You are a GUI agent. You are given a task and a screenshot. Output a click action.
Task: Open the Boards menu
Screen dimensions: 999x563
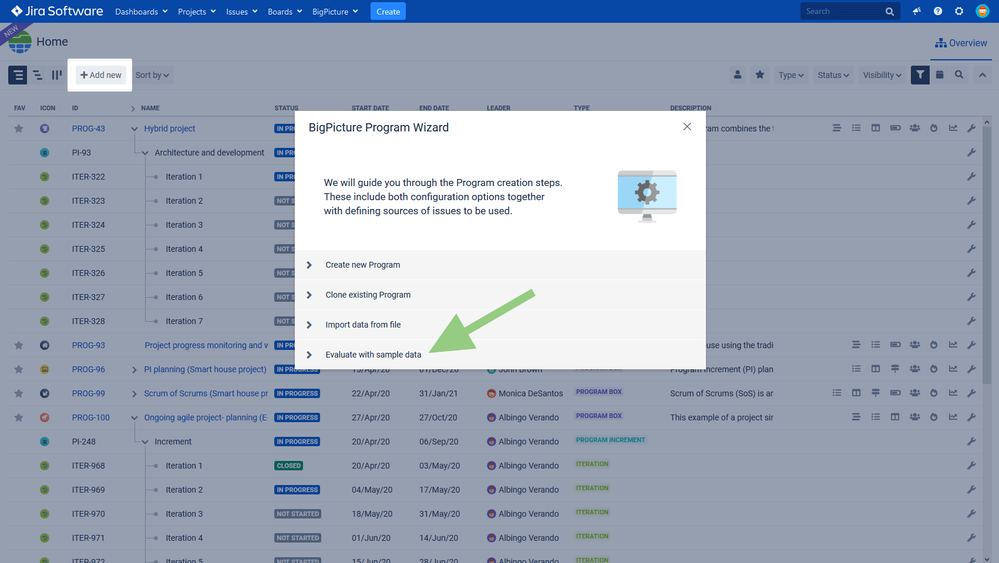pyautogui.click(x=284, y=11)
